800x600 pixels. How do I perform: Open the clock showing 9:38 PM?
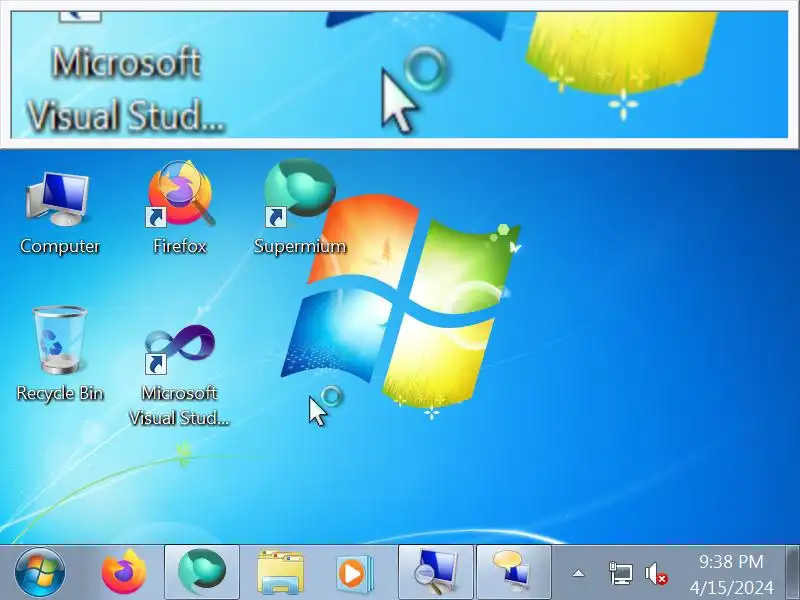[731, 562]
